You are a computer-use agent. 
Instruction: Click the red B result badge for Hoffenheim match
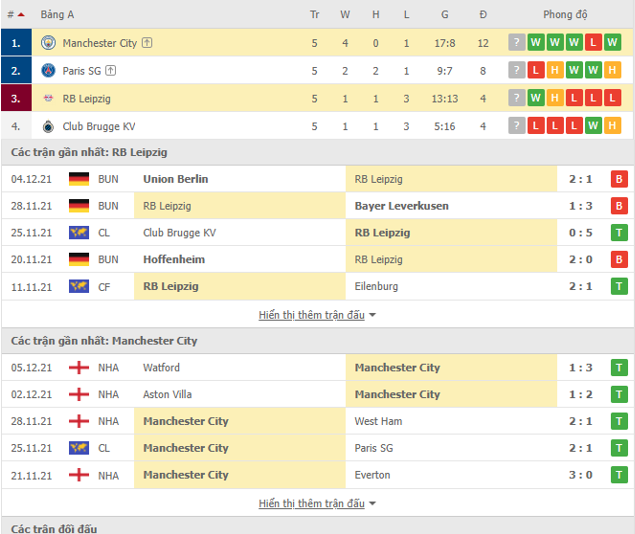pos(619,260)
